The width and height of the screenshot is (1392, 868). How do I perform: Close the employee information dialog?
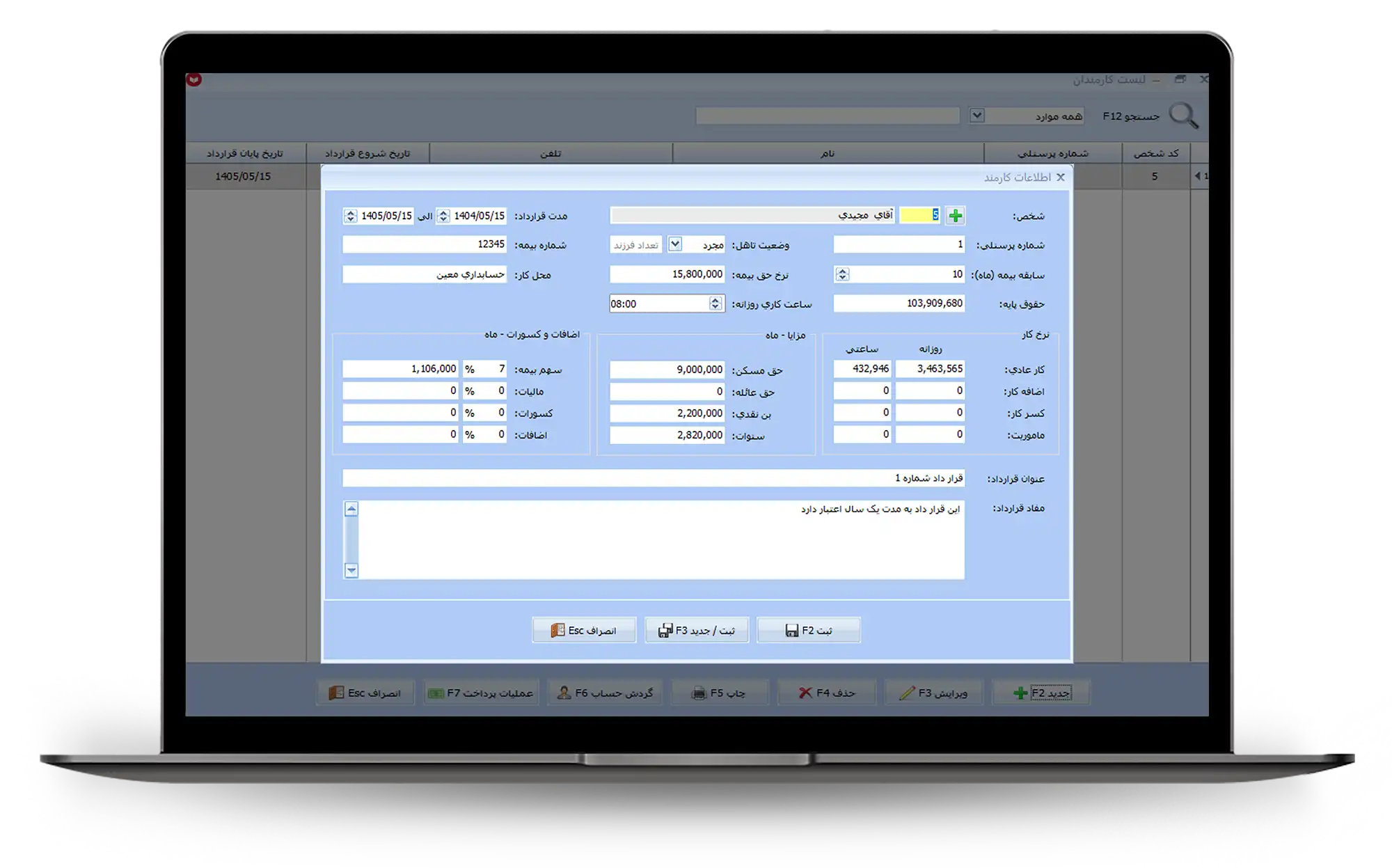click(1060, 177)
